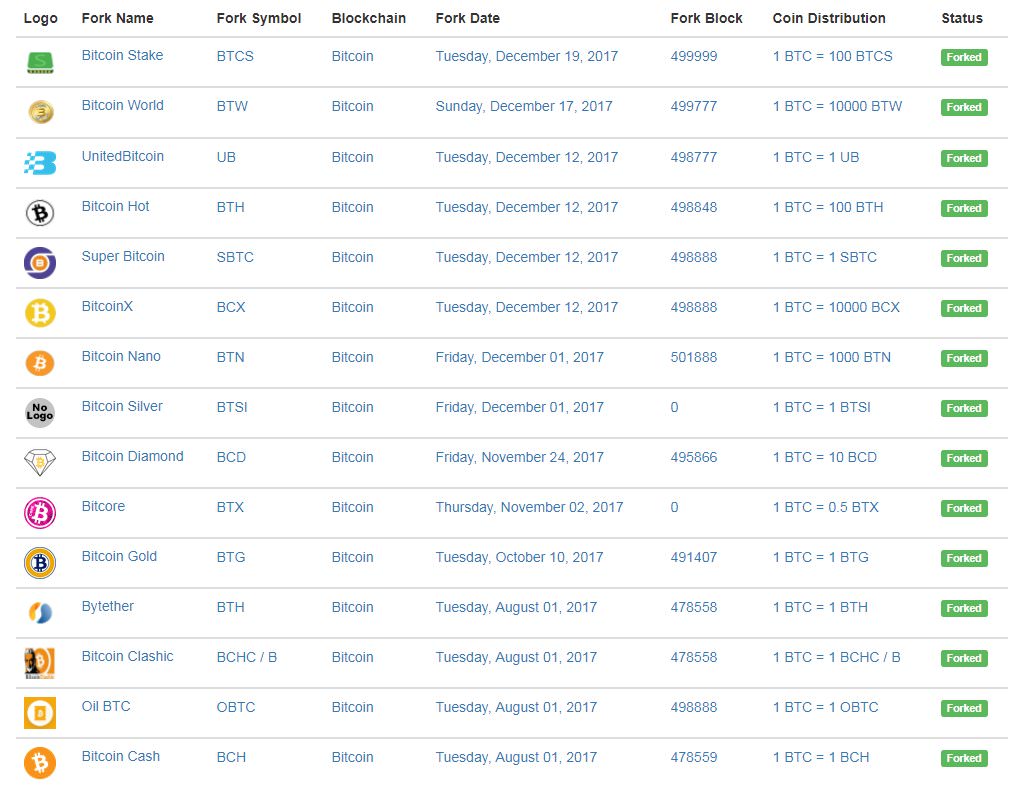
Task: Click the BTCS fork symbol
Action: click(235, 56)
